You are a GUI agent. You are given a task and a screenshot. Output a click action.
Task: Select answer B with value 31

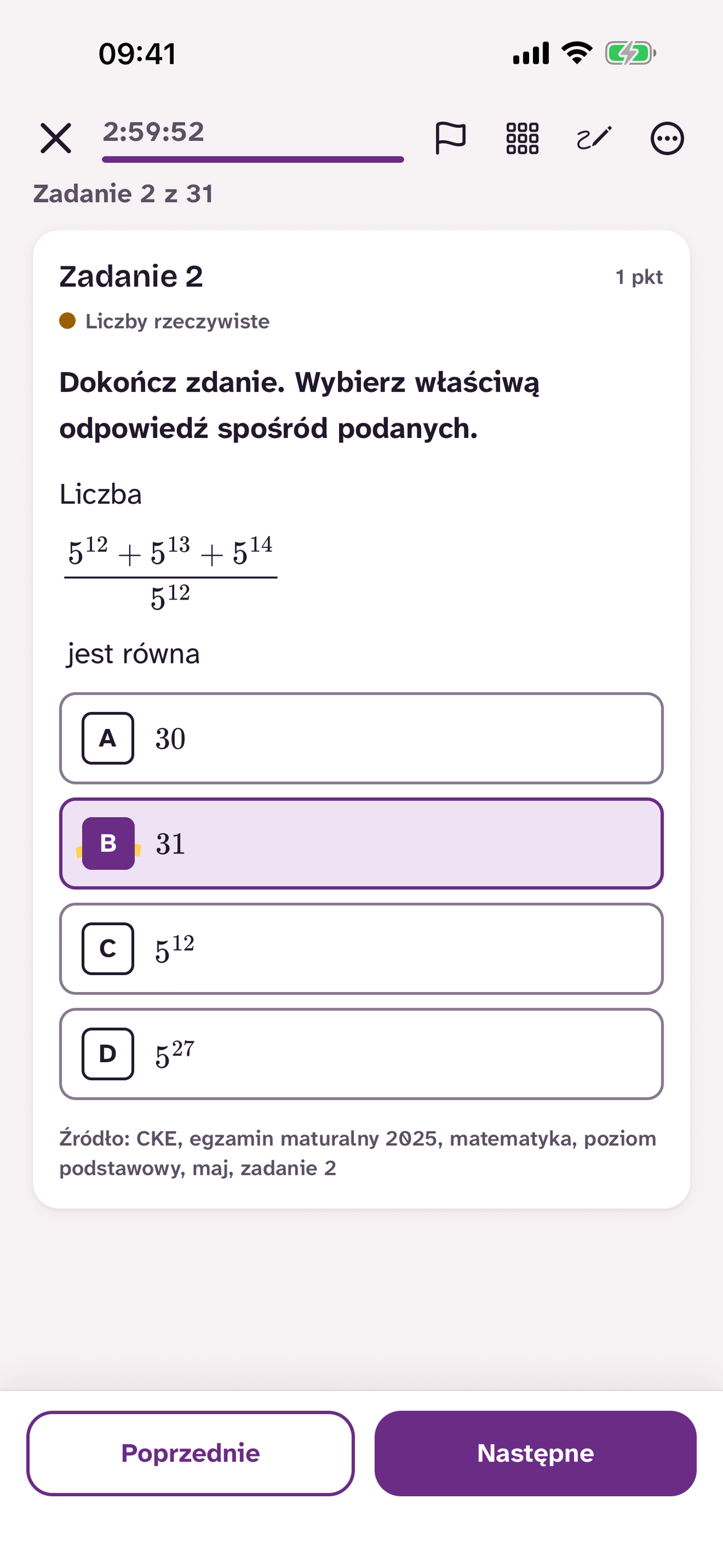tap(361, 843)
